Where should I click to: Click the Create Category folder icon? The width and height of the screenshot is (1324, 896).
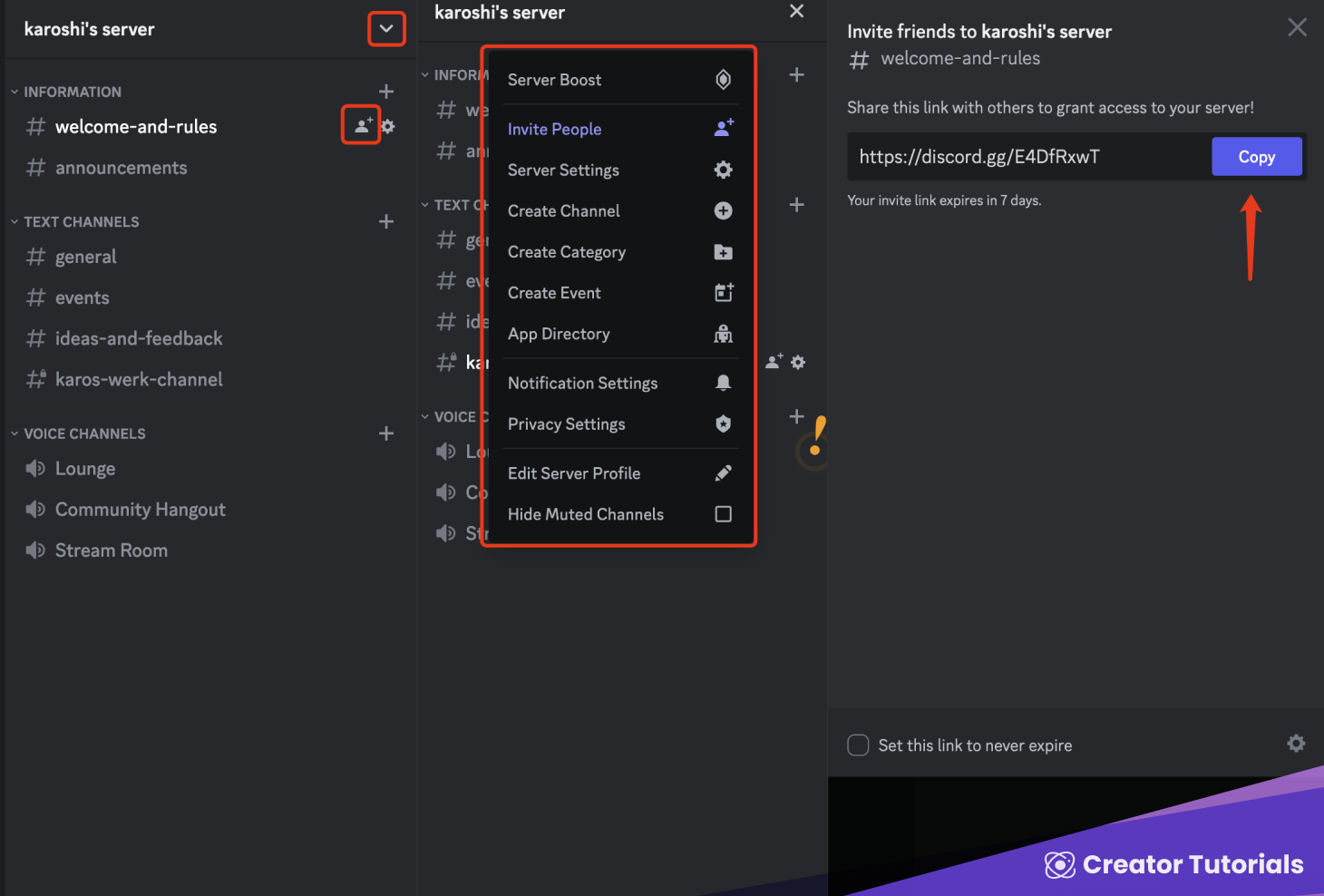point(723,251)
